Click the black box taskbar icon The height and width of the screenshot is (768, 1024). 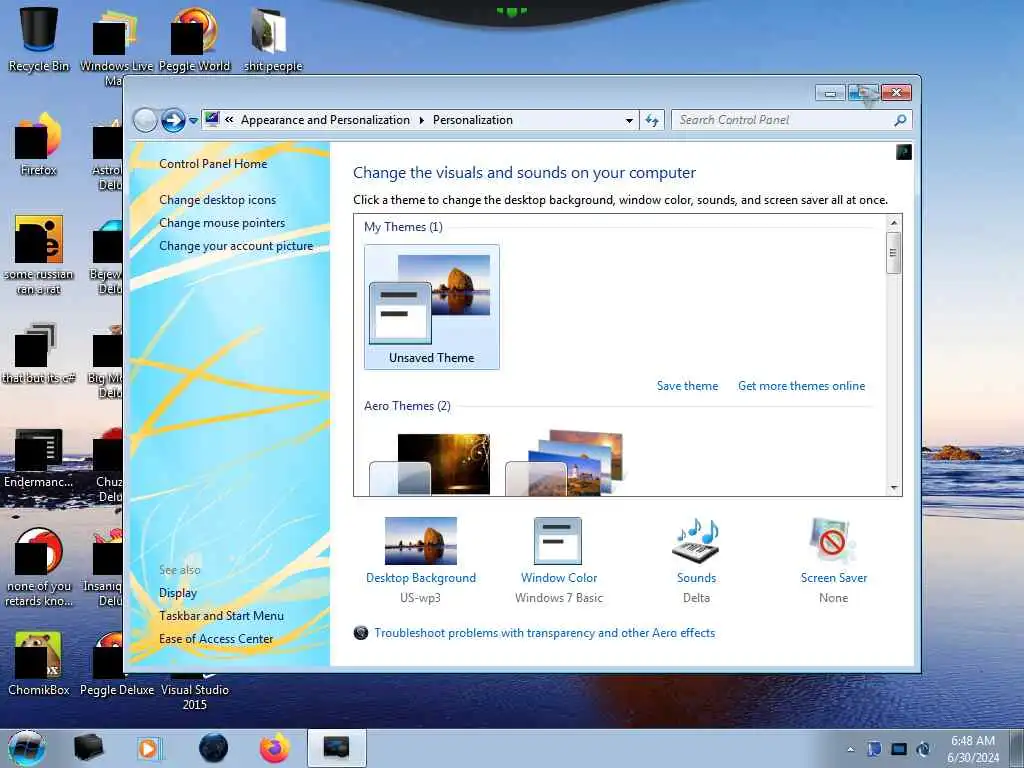tap(88, 748)
